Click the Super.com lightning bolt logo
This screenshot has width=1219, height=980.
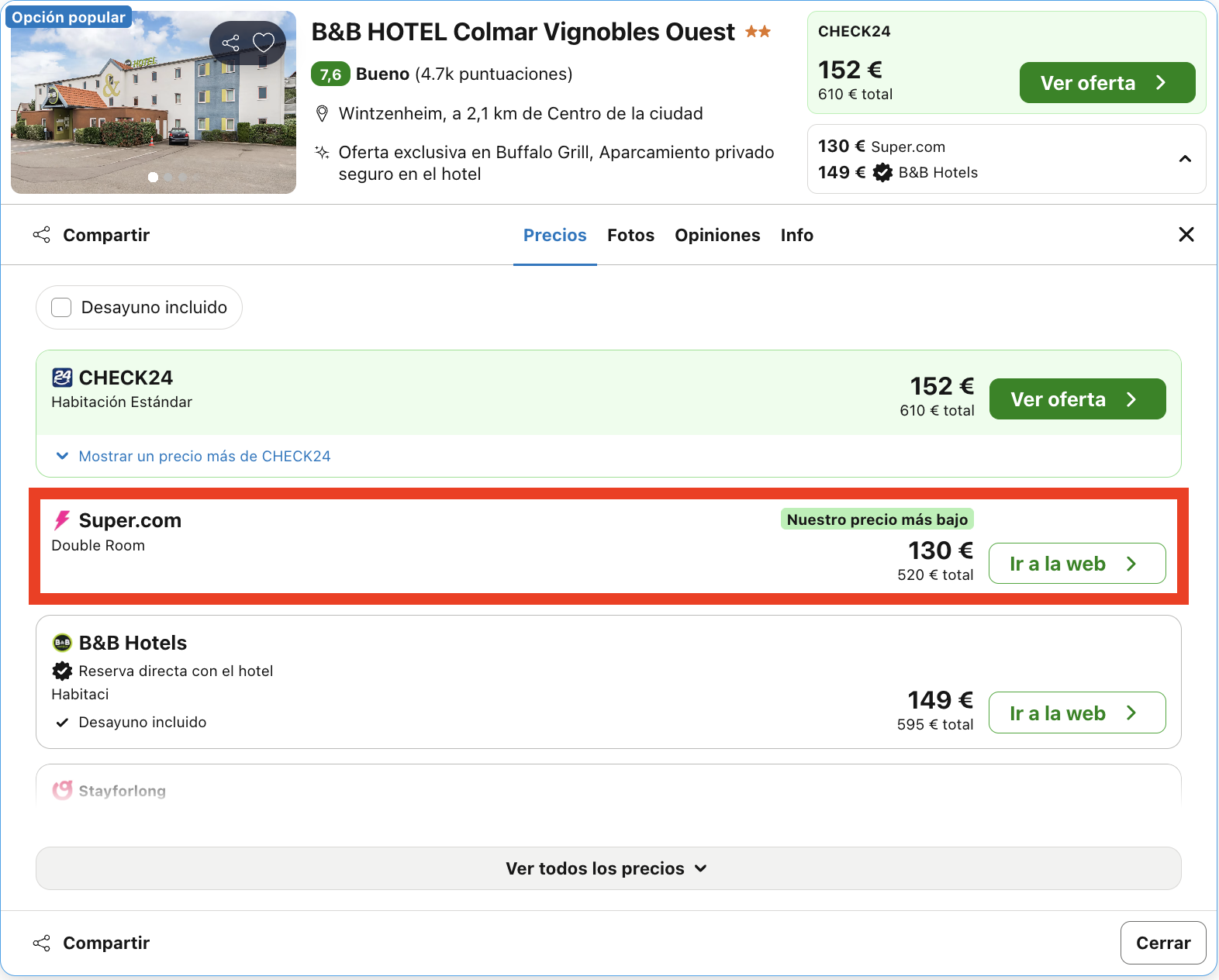[62, 520]
